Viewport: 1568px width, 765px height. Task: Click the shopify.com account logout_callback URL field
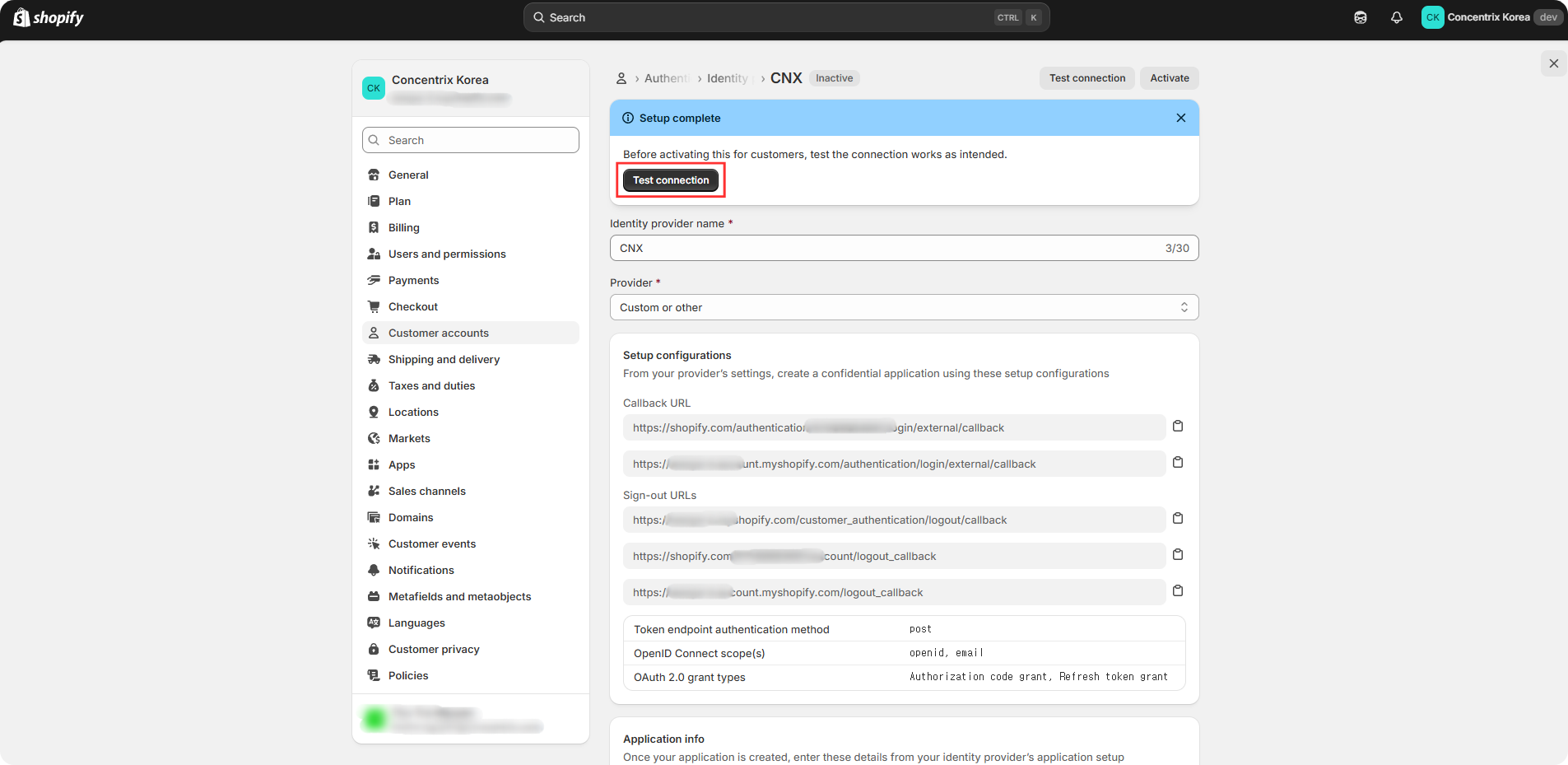[894, 556]
